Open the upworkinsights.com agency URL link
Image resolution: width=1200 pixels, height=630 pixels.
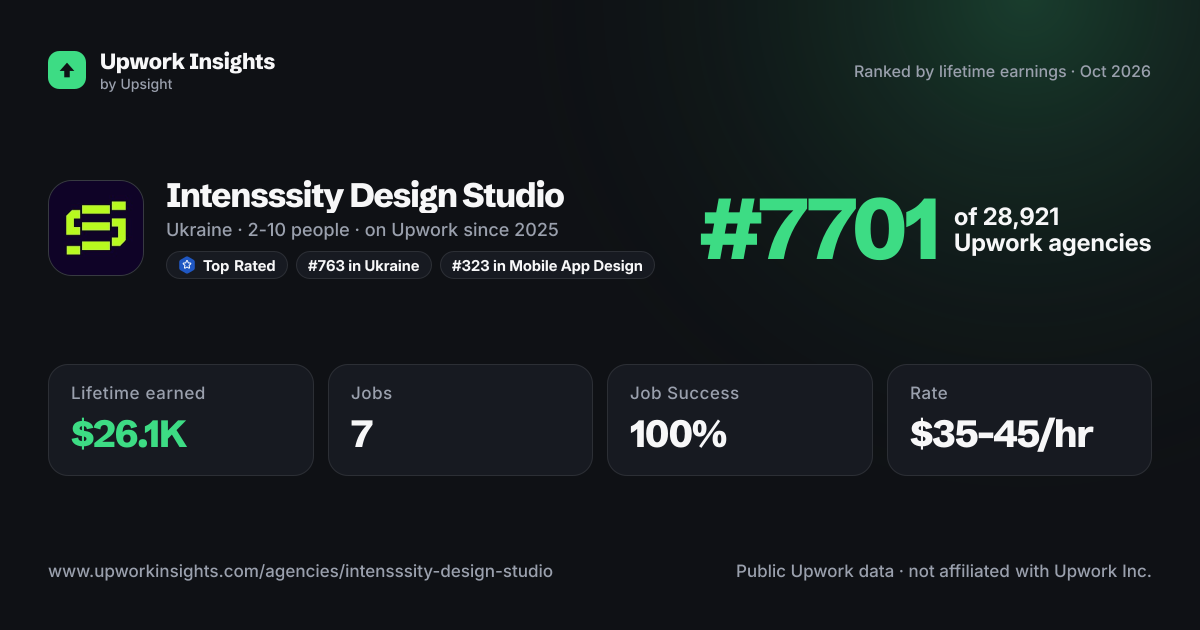coord(300,572)
